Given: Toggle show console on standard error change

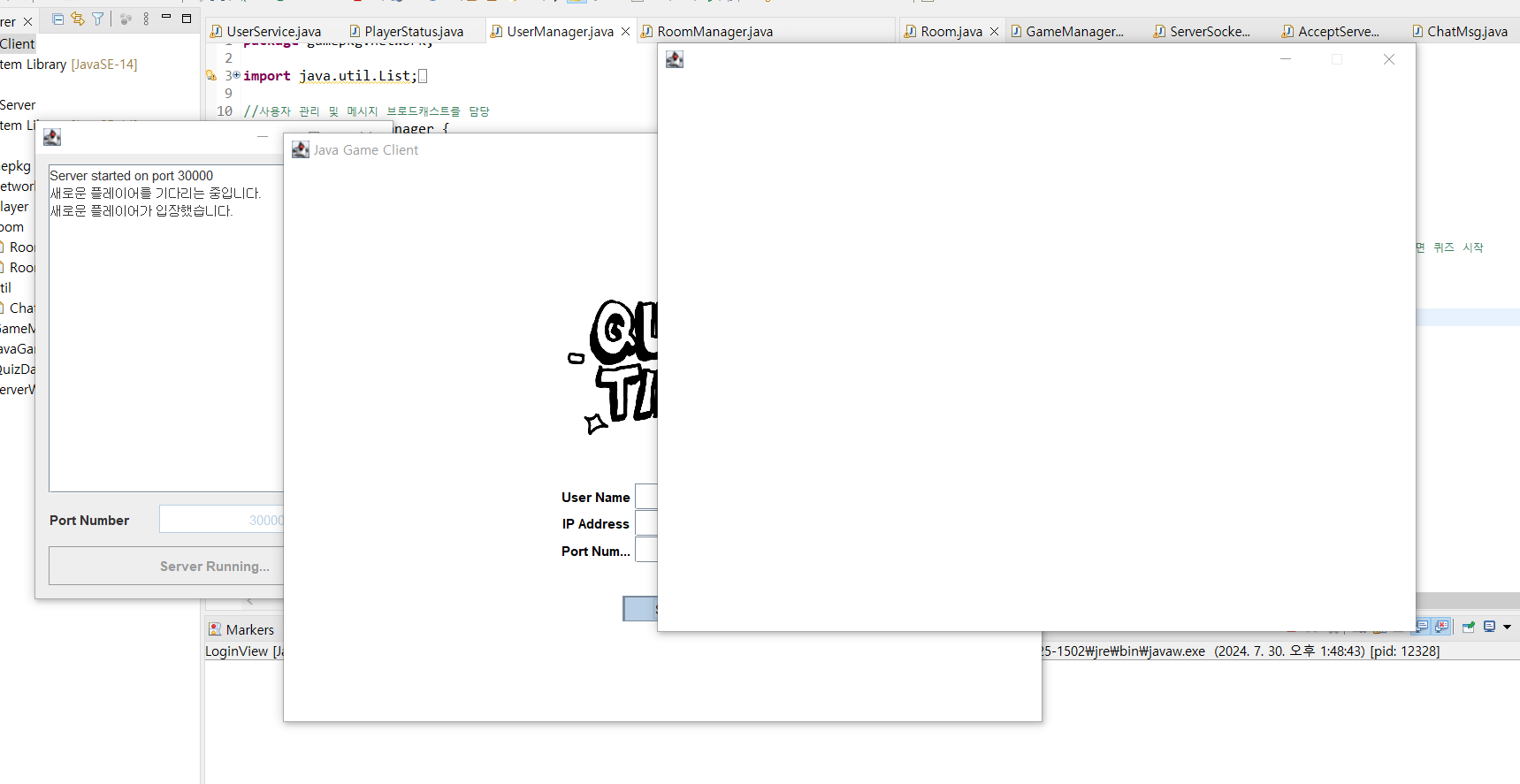Looking at the screenshot, I should (x=1442, y=627).
